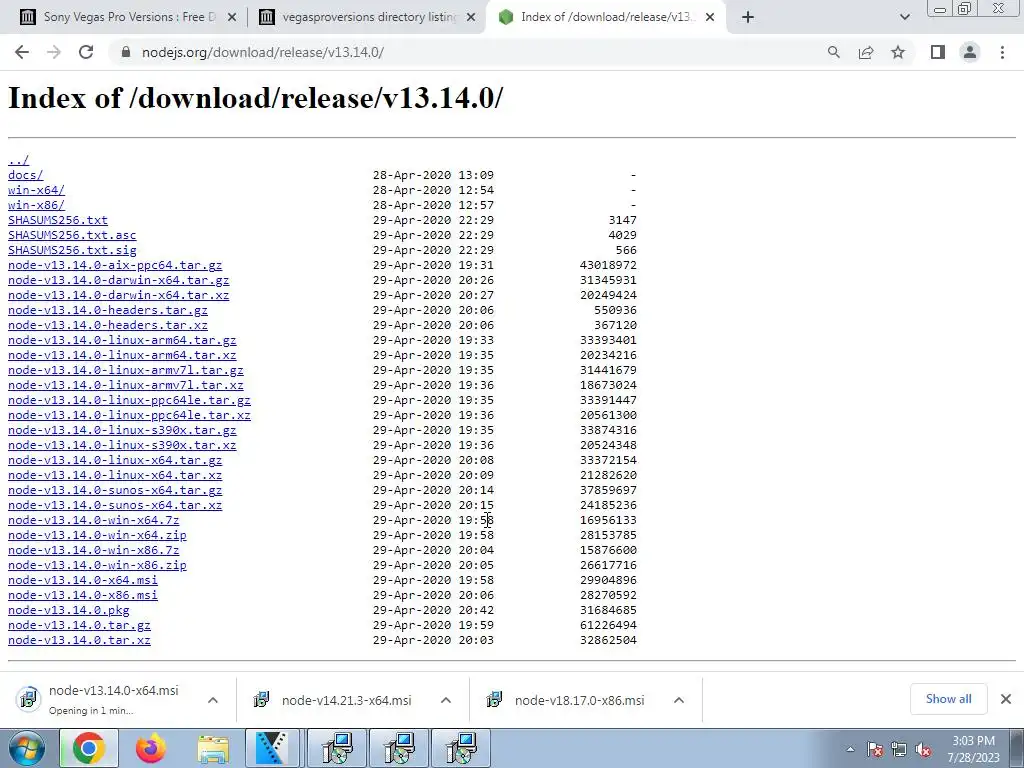Open the Chrome profile avatar
This screenshot has height=768, width=1024.
coord(970,52)
